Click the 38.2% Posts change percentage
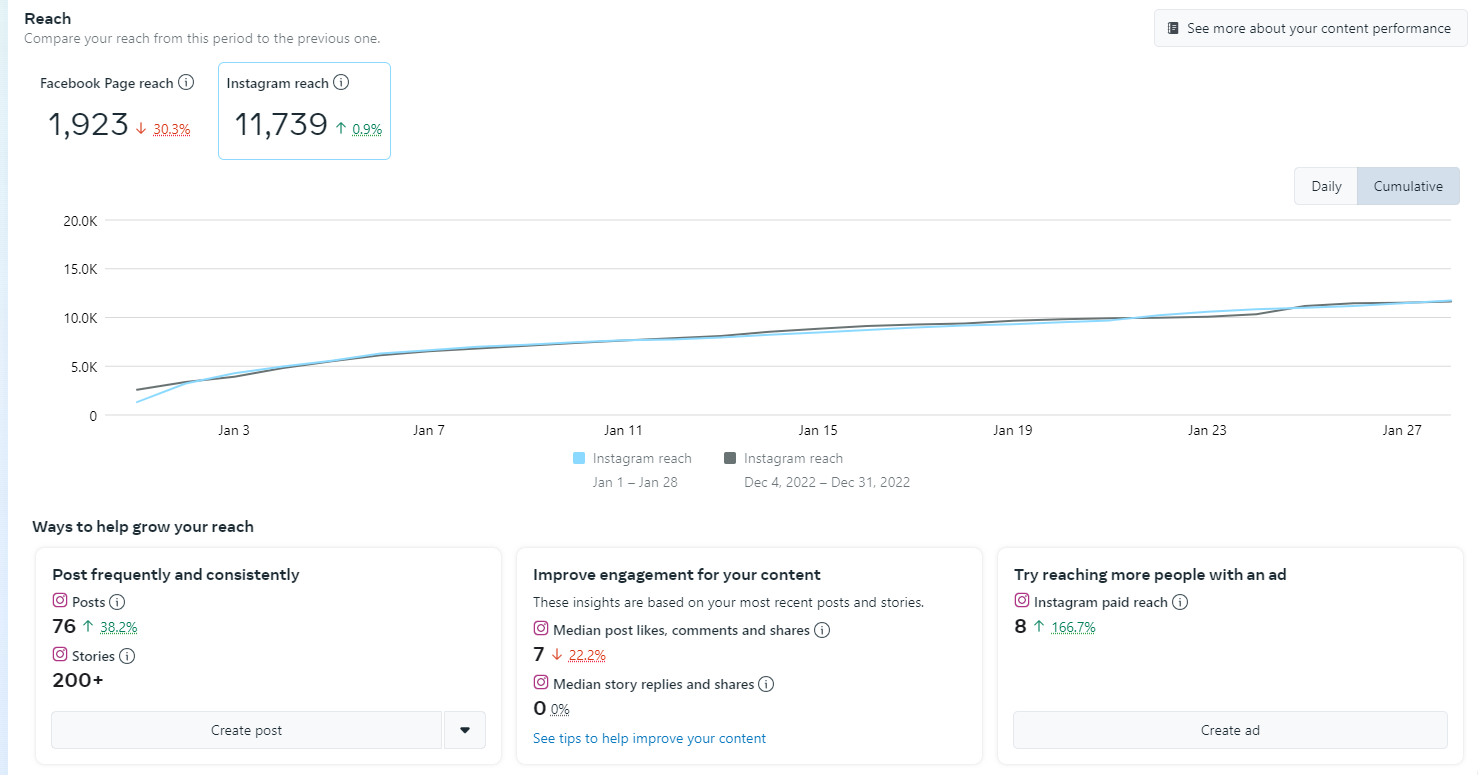The image size is (1478, 775). pyautogui.click(x=118, y=628)
